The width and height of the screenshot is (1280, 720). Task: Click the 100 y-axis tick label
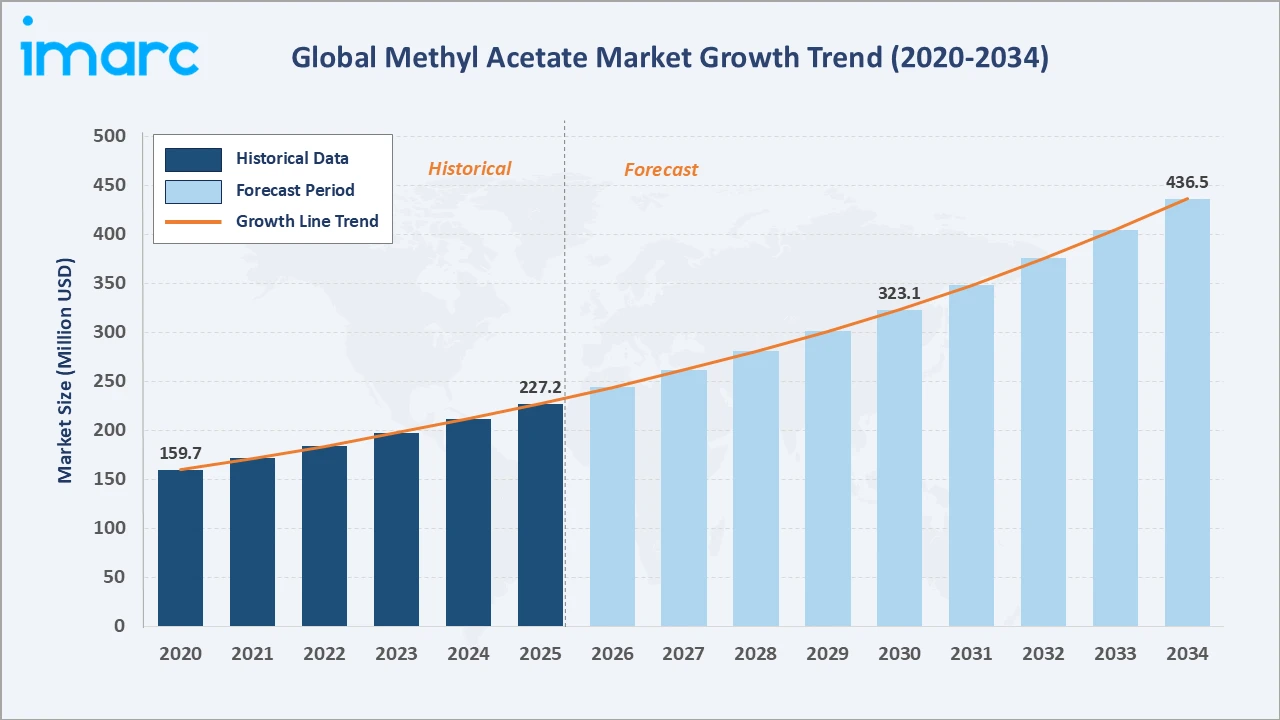click(x=110, y=528)
